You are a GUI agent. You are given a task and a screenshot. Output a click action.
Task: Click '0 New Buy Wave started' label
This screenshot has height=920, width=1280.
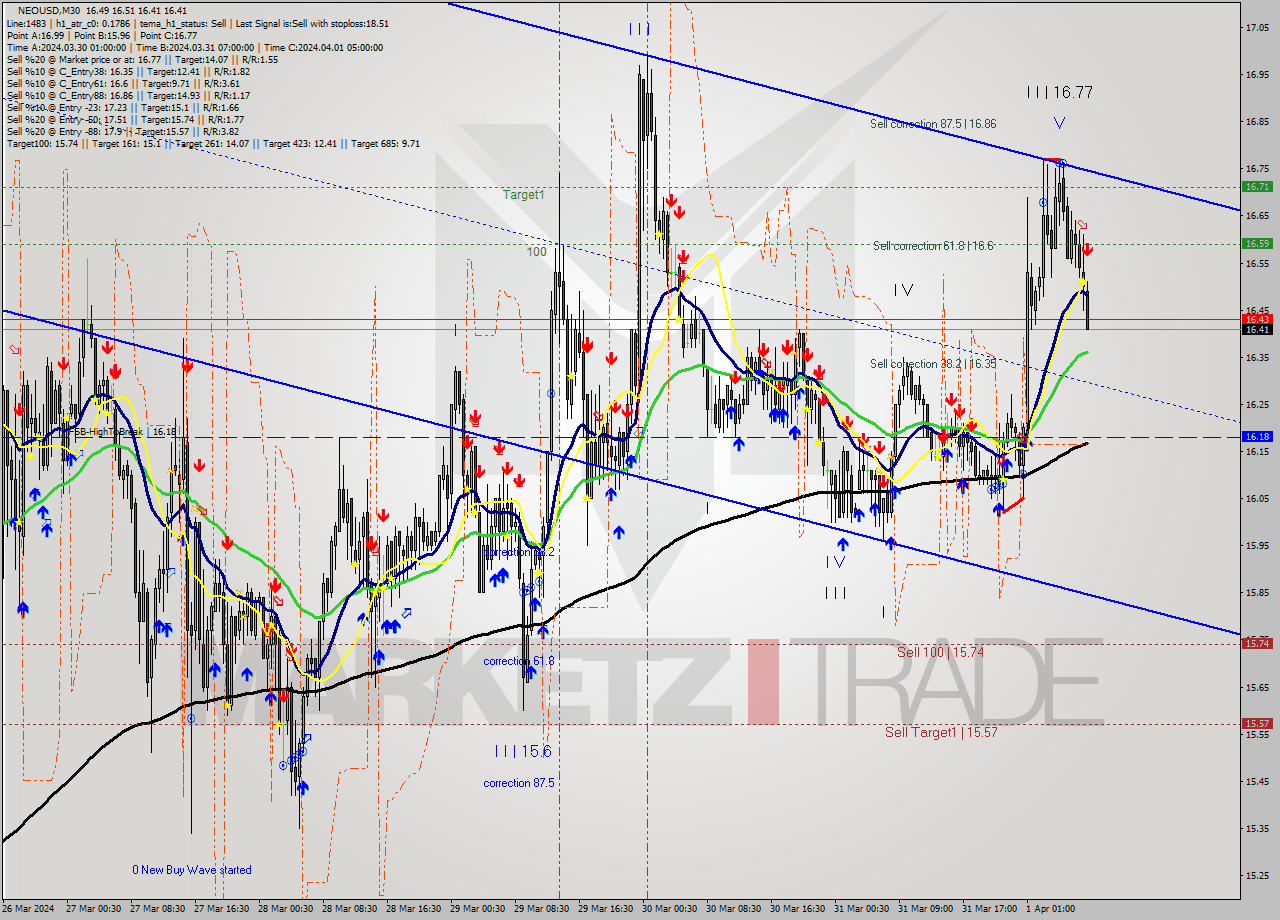point(192,870)
